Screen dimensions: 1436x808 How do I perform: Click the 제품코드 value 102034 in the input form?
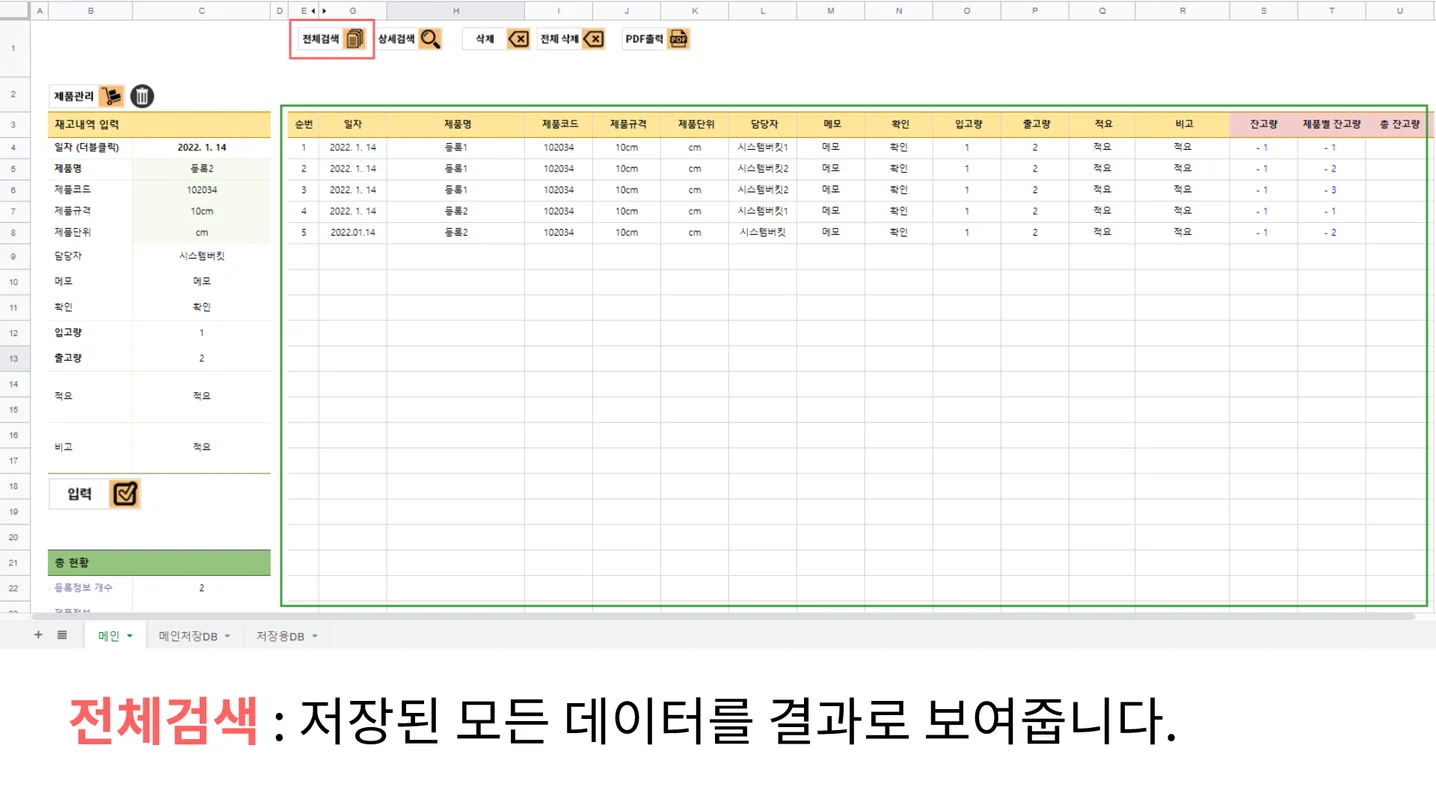[x=202, y=190]
